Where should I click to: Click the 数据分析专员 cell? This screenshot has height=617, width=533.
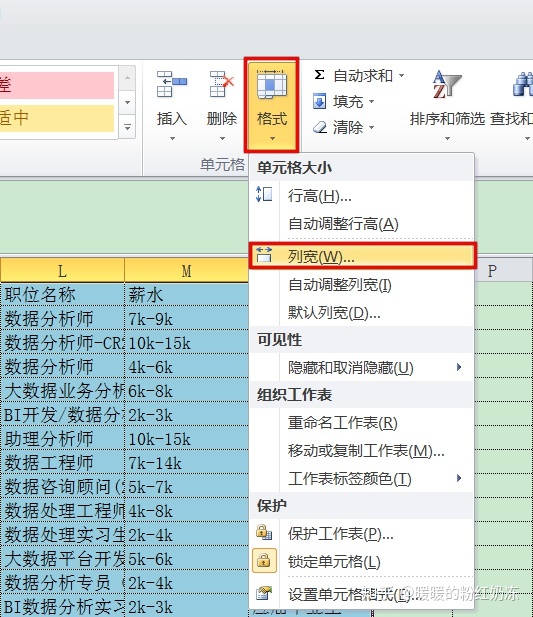pyautogui.click(x=62, y=582)
